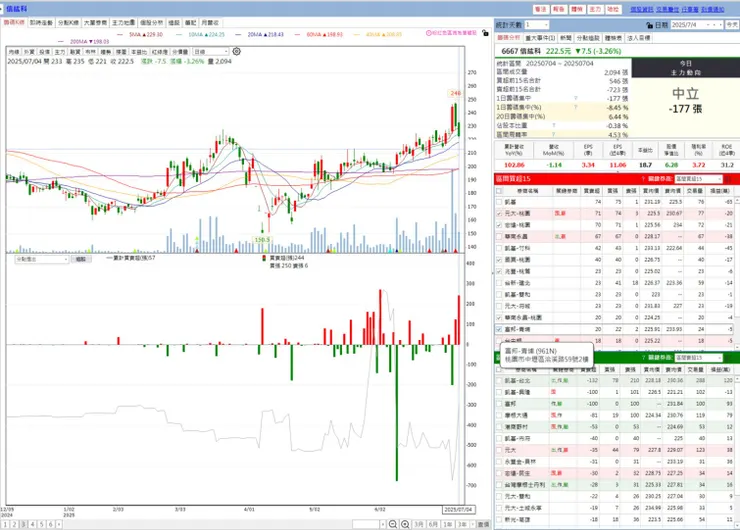The height and width of the screenshot is (530, 740).
Task: Open the 日期 date picker dropdown
Action: tap(696, 25)
